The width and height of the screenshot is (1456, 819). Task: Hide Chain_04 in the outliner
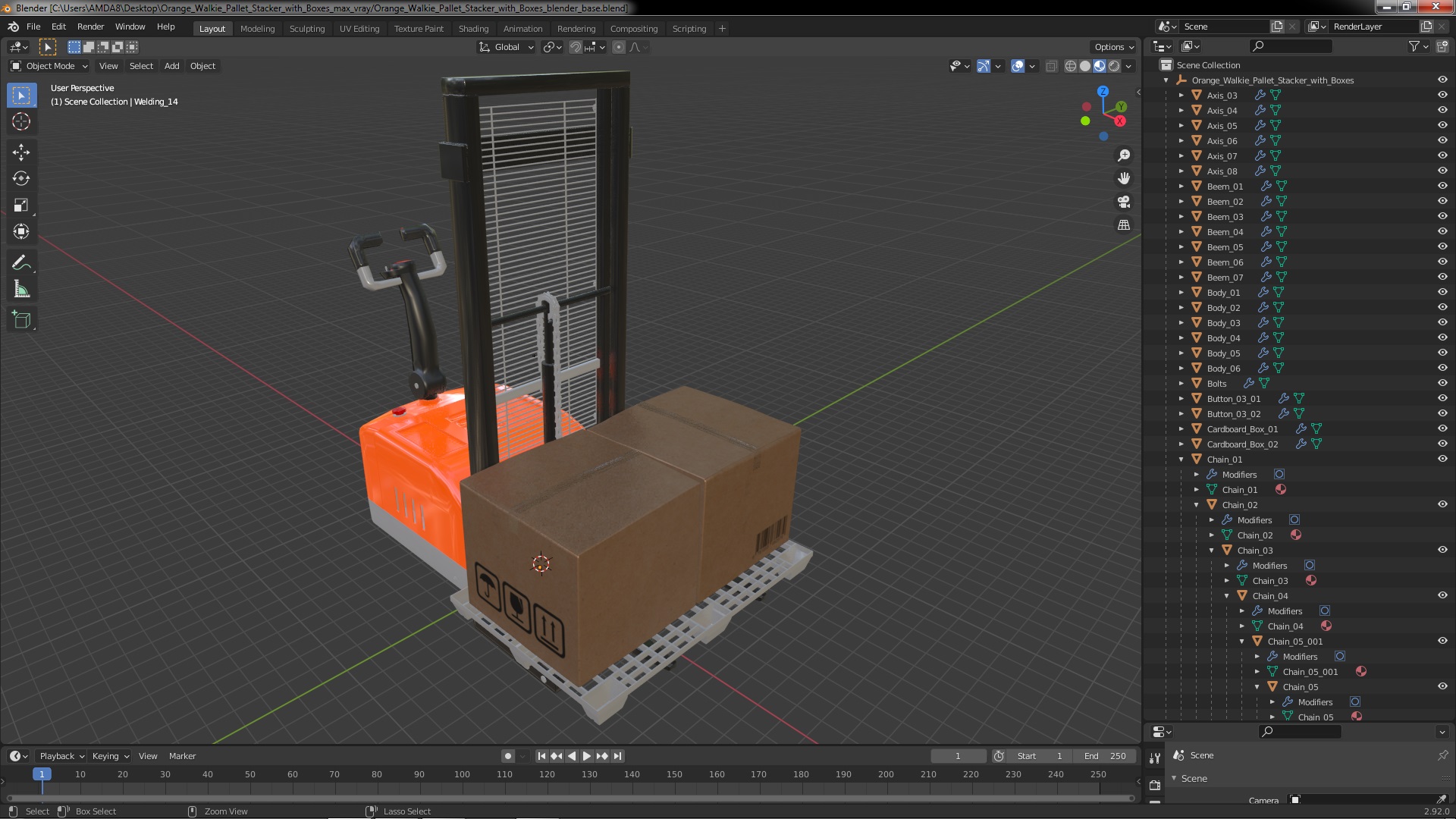(1443, 595)
